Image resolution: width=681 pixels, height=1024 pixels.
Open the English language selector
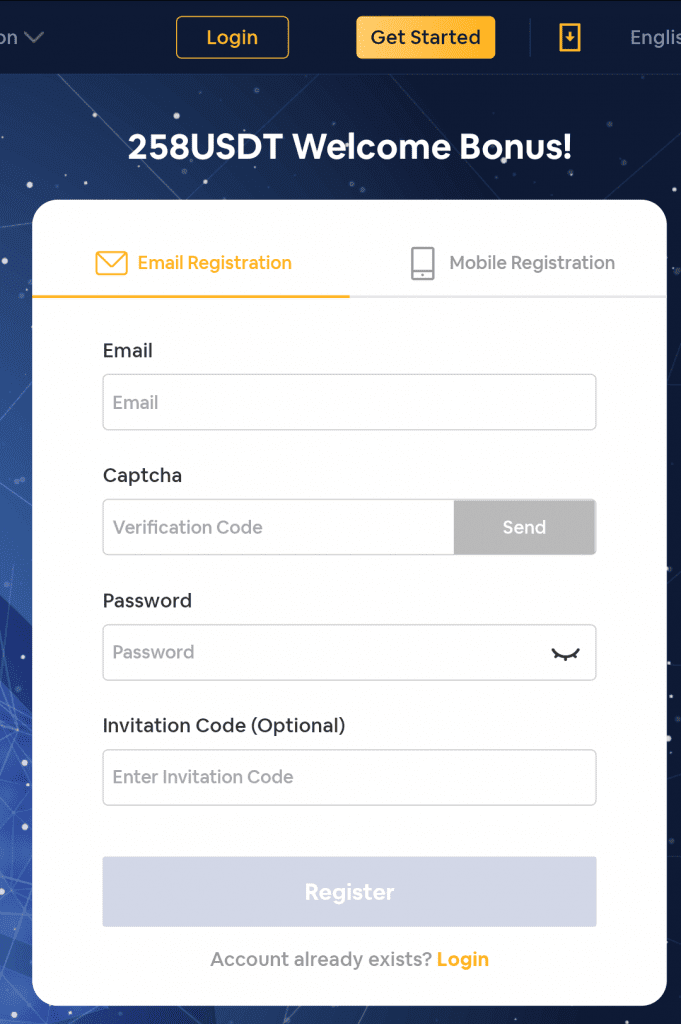655,38
